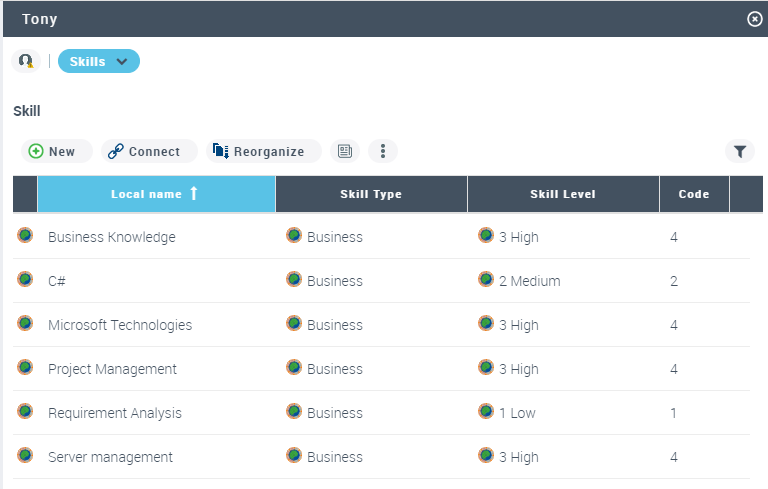768x489 pixels.
Task: Close the Tony panel
Action: (754, 19)
